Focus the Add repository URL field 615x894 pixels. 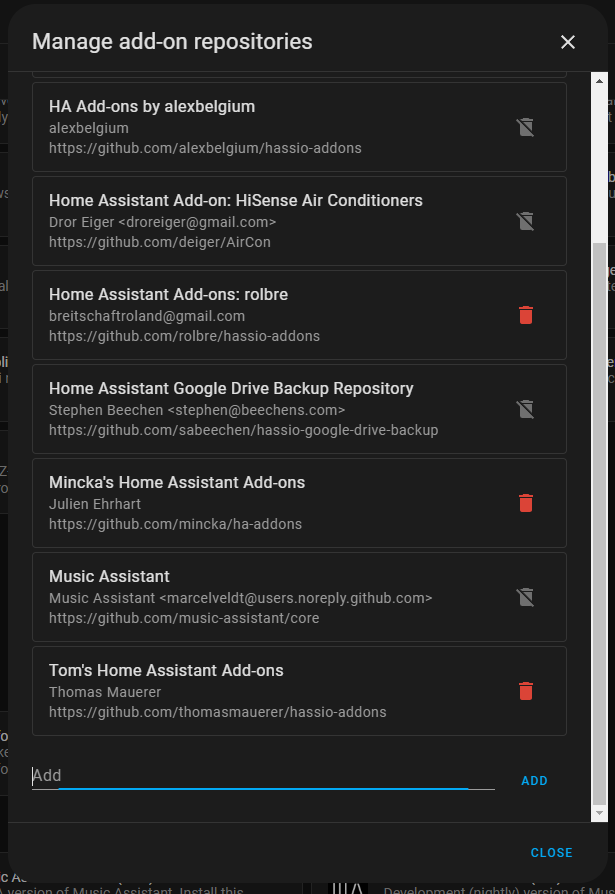(263, 775)
